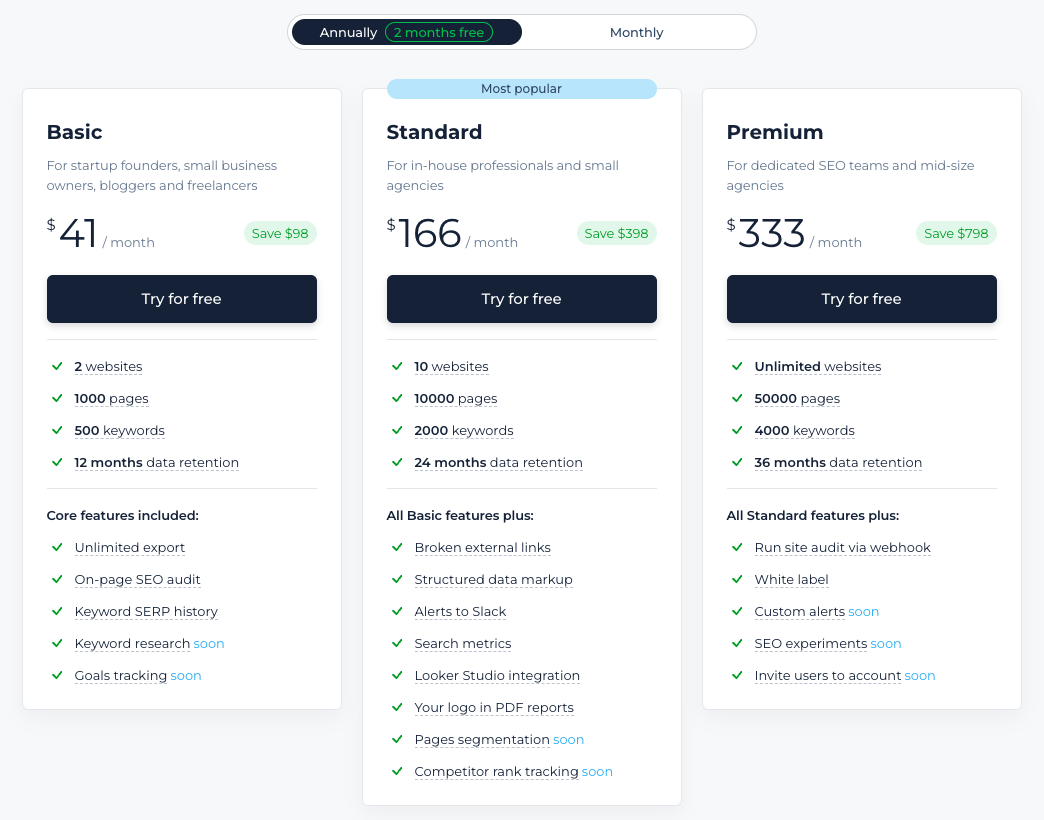Click the 'Most popular' label
This screenshot has width=1044, height=820.
(521, 89)
